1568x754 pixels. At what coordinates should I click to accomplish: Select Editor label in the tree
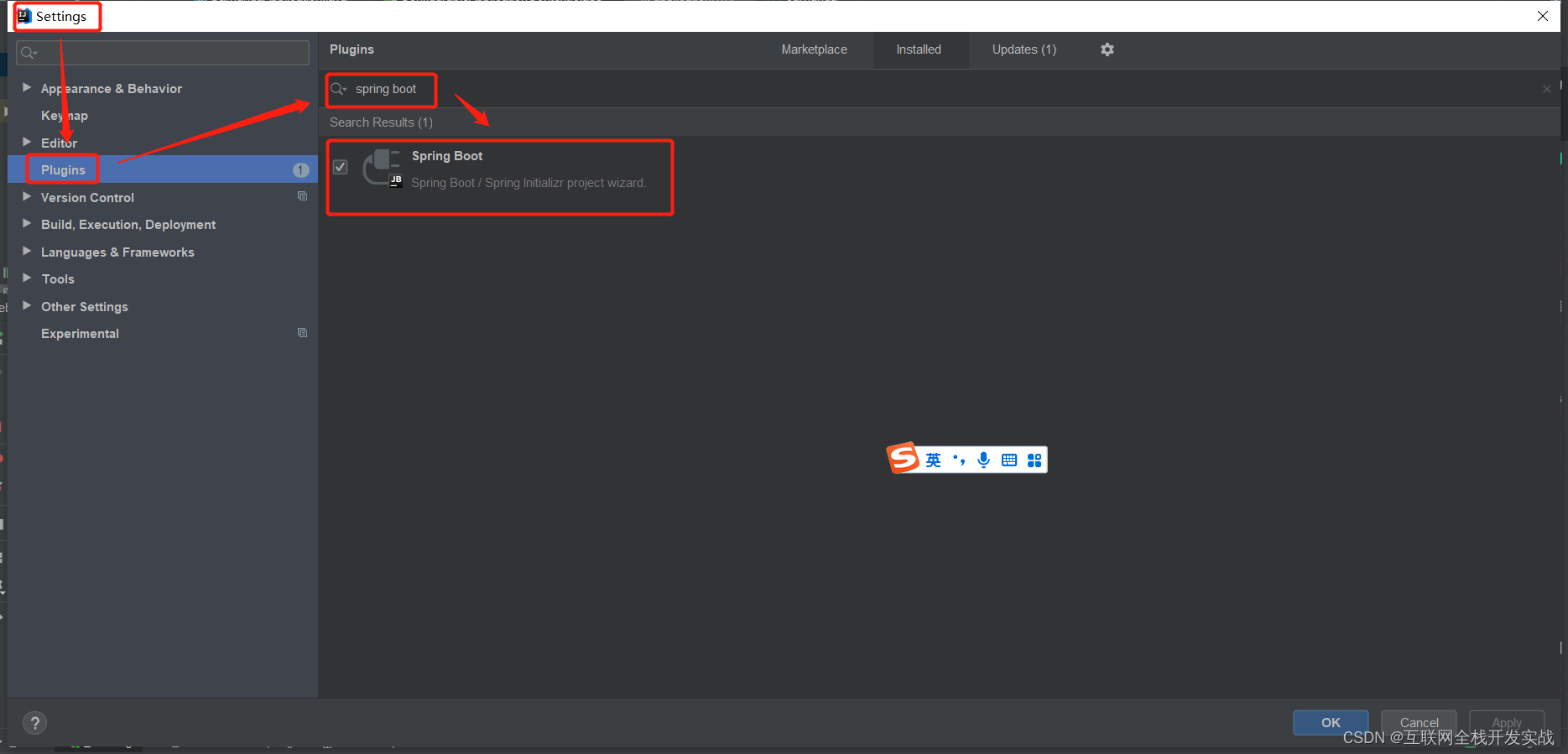coord(59,143)
